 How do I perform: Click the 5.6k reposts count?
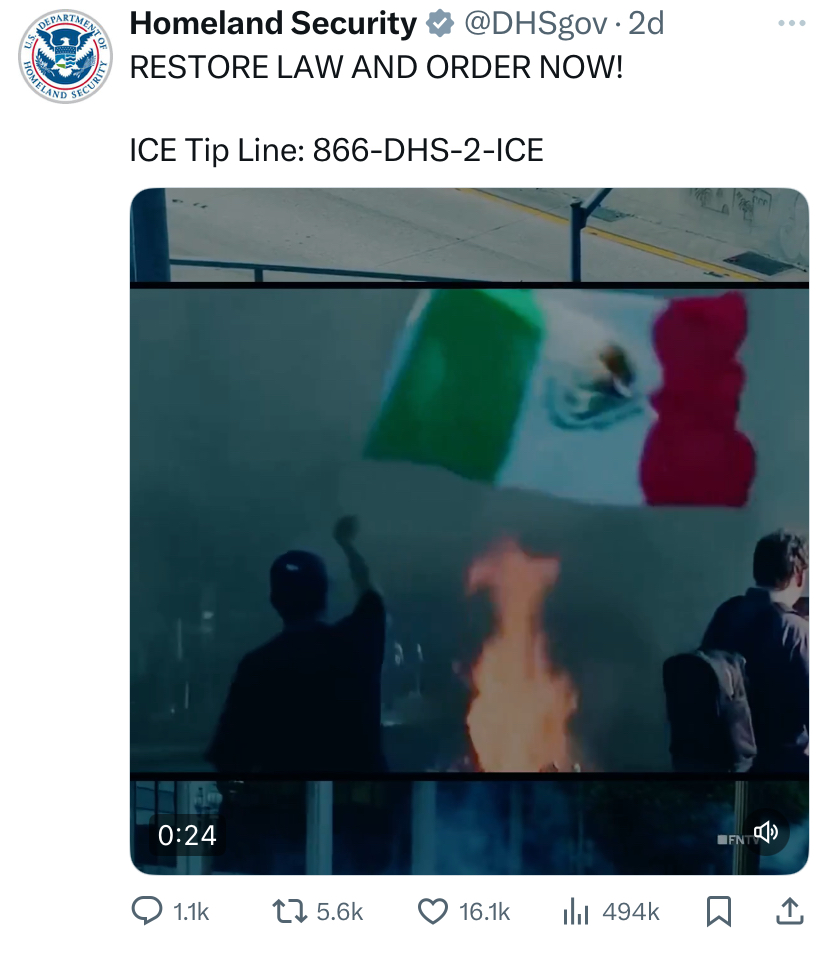click(x=340, y=912)
